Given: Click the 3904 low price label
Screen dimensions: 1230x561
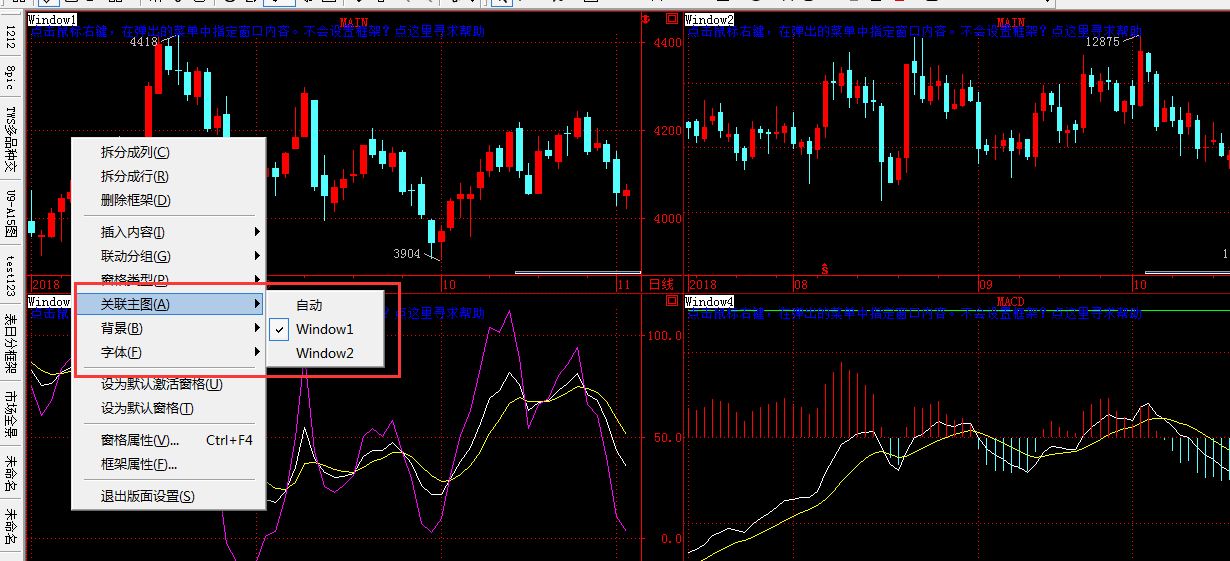Looking at the screenshot, I should 407,254.
